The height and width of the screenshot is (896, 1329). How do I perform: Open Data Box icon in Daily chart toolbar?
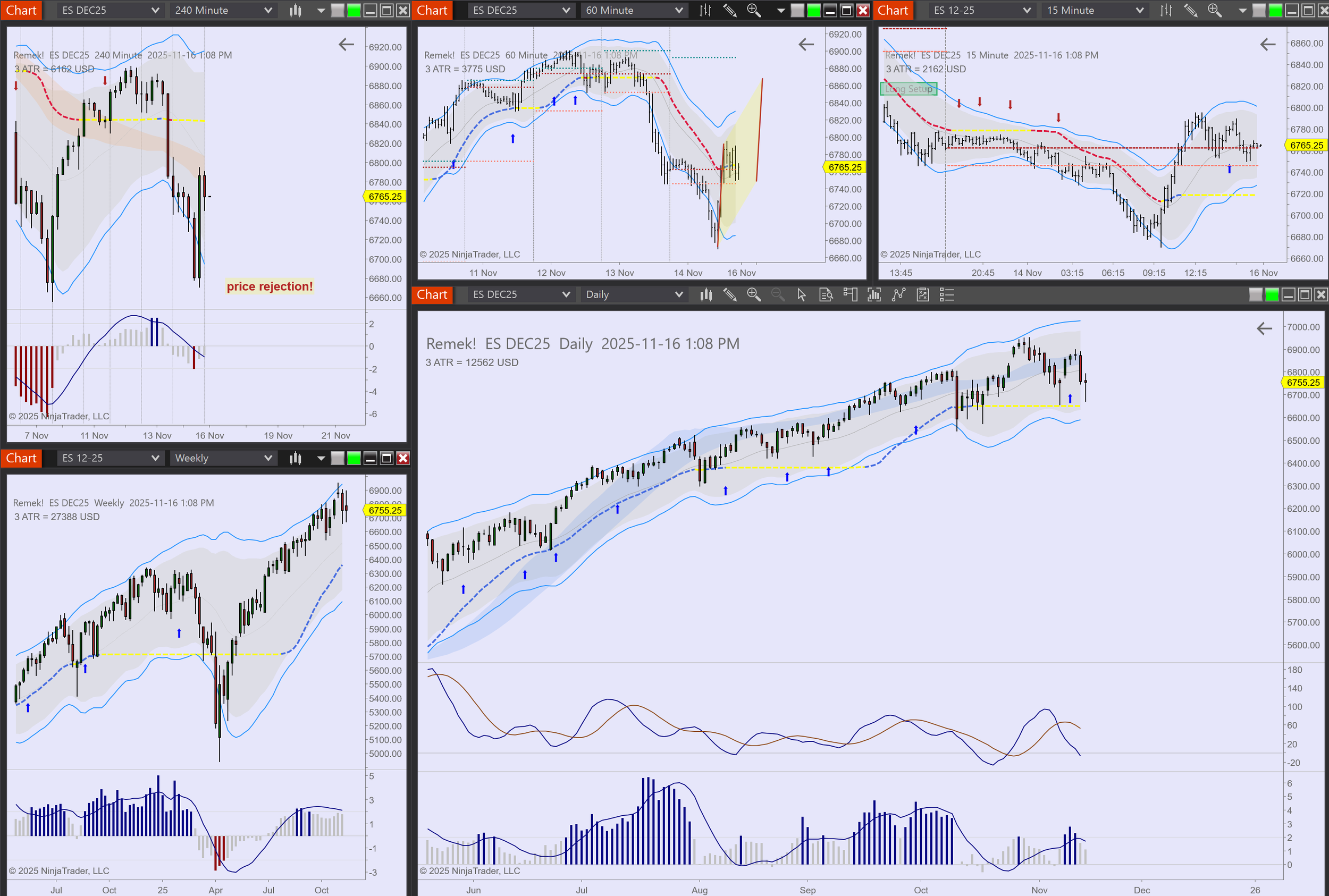click(826, 295)
